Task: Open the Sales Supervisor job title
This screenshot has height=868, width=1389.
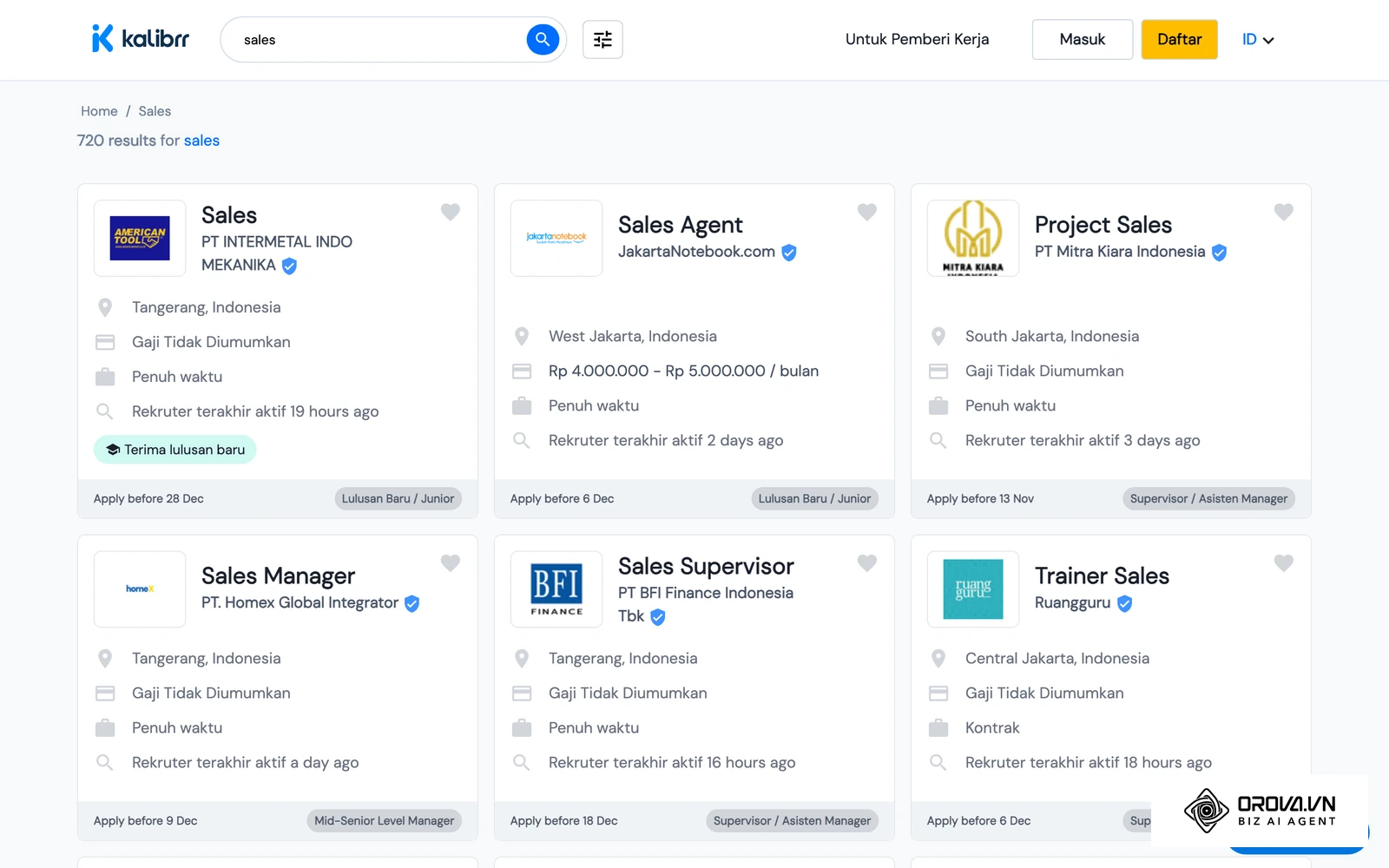Action: click(x=706, y=566)
